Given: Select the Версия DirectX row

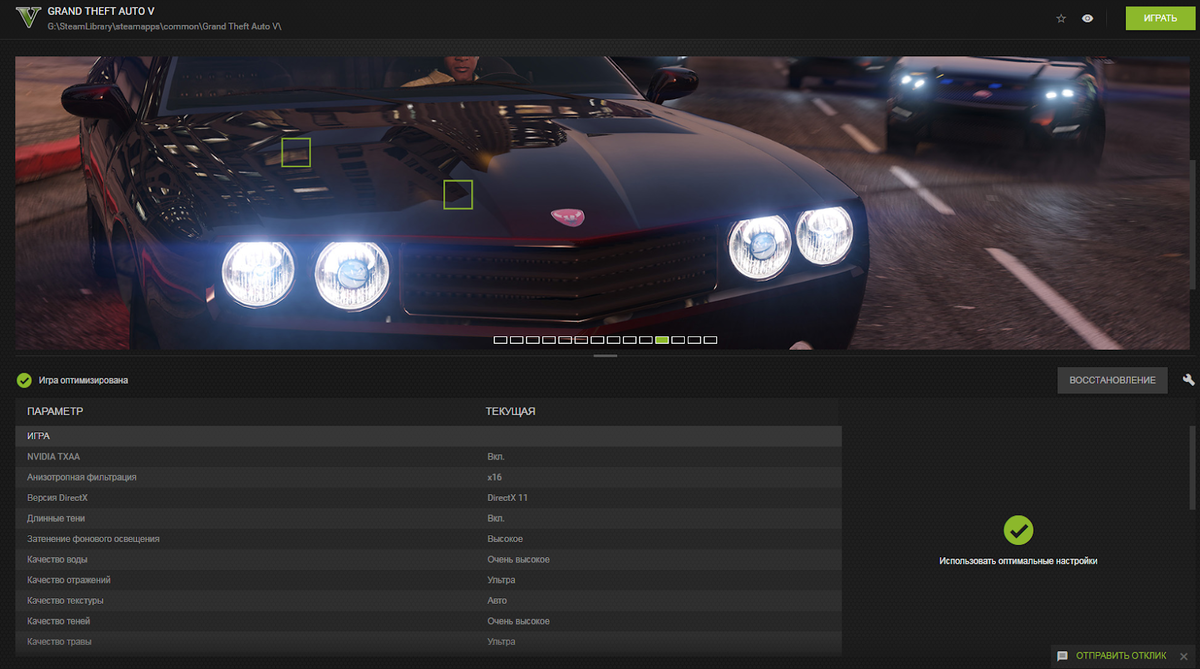Looking at the screenshot, I should (428, 497).
